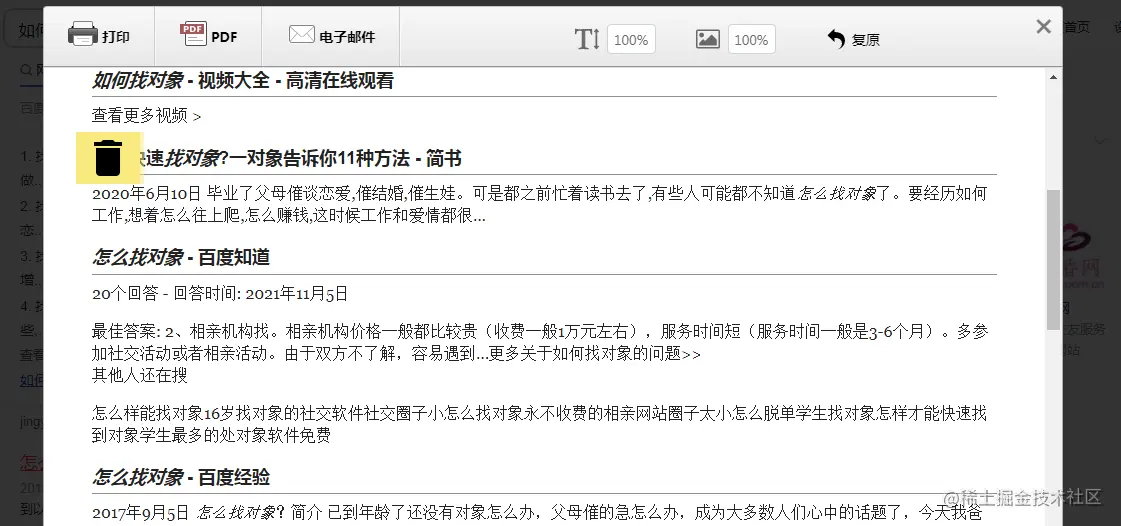Click the paragraph starting 2017年9月5日
Screen dimensions: 1121x526
pyautogui.click(x=537, y=512)
